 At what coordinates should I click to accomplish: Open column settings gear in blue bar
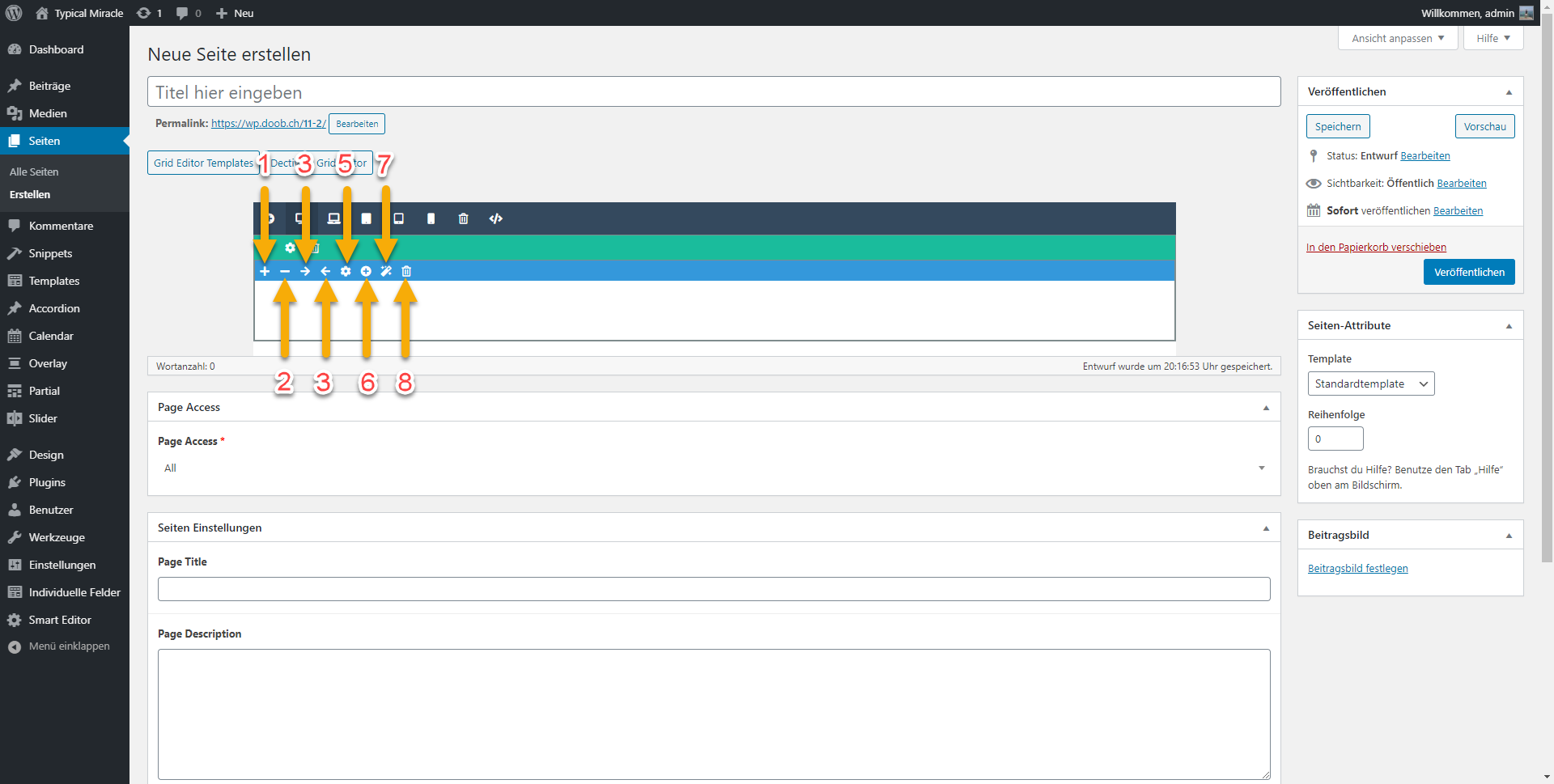pos(346,271)
